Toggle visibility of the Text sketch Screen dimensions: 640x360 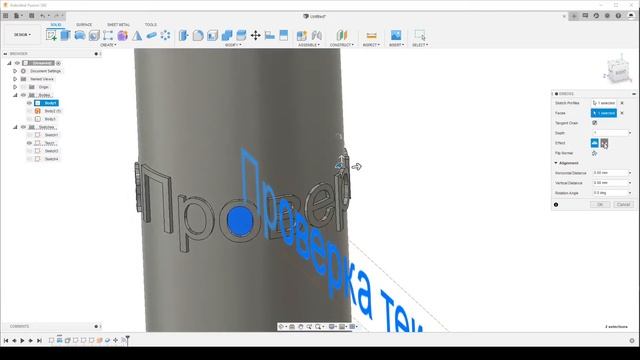29,143
